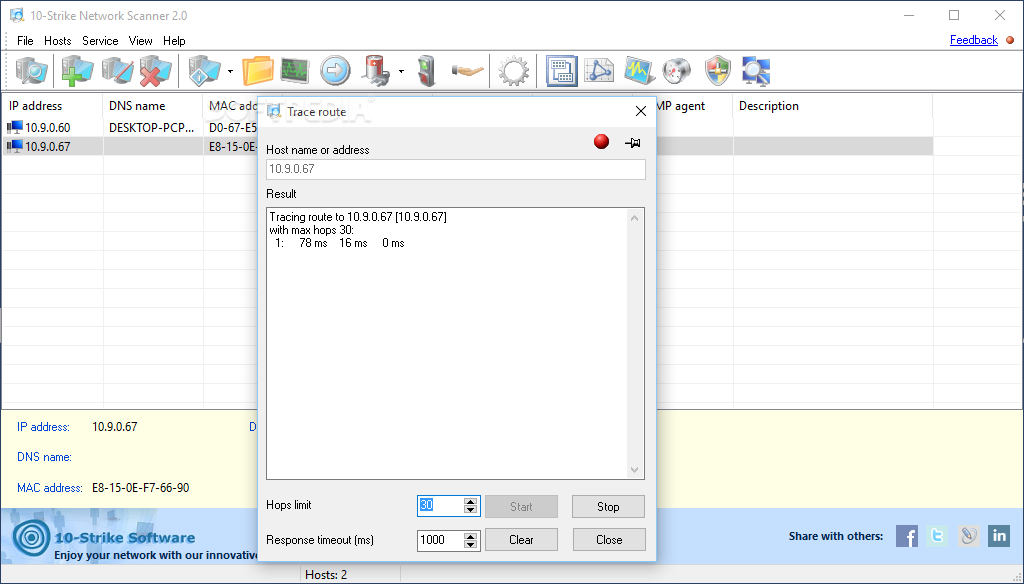Click the gauge meter toolbar icon
The width and height of the screenshot is (1024, 584).
[677, 71]
